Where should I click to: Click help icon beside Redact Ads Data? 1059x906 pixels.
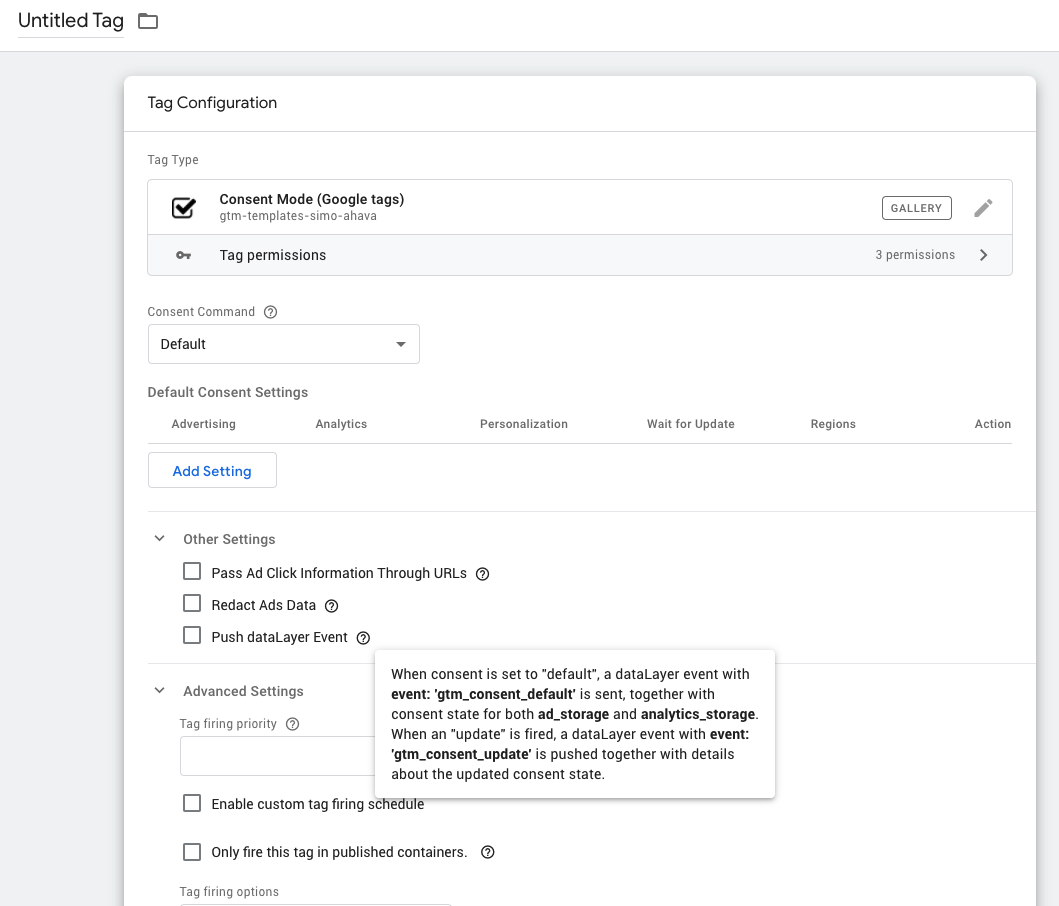click(332, 606)
